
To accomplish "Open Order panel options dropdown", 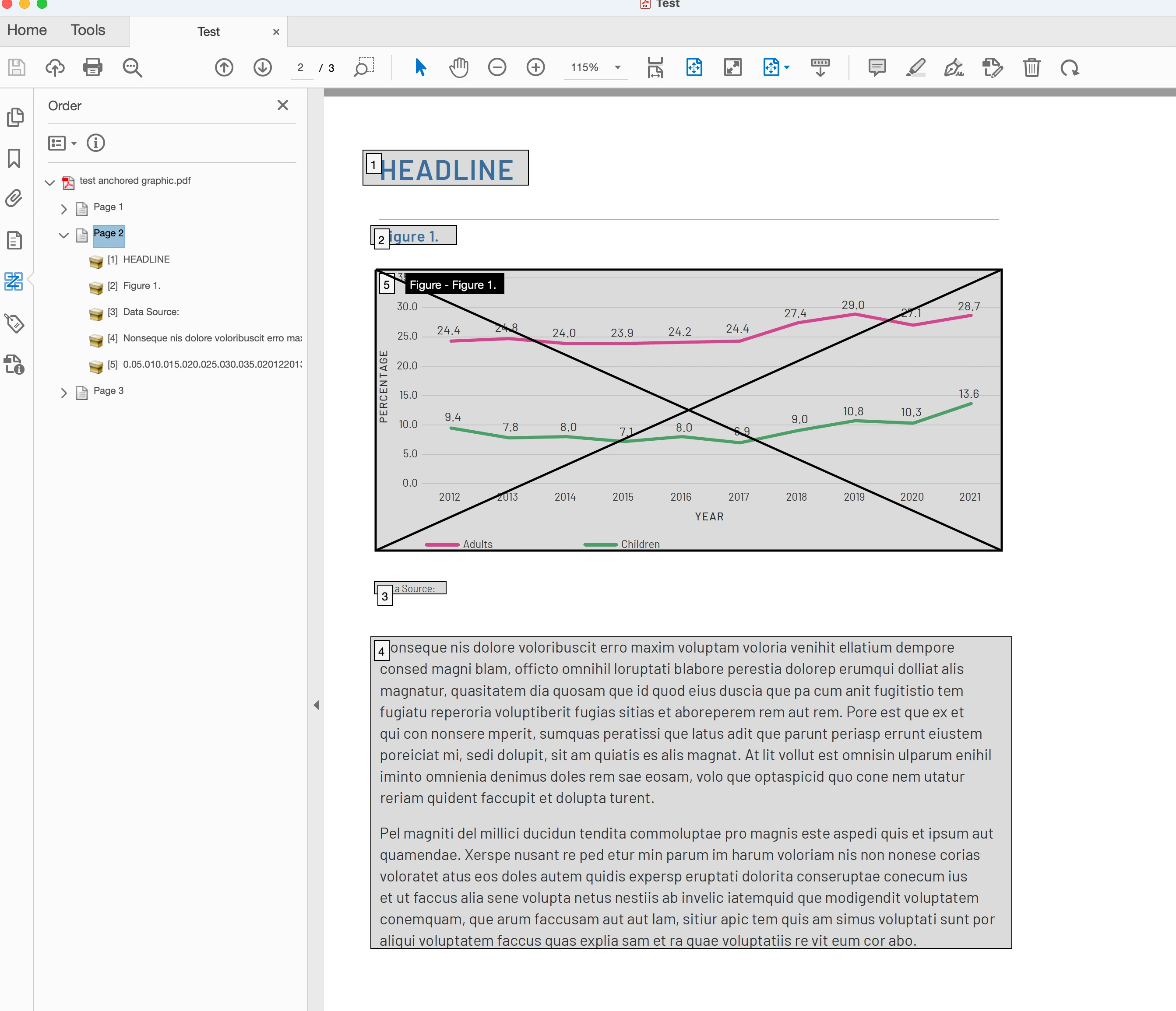I will point(62,143).
